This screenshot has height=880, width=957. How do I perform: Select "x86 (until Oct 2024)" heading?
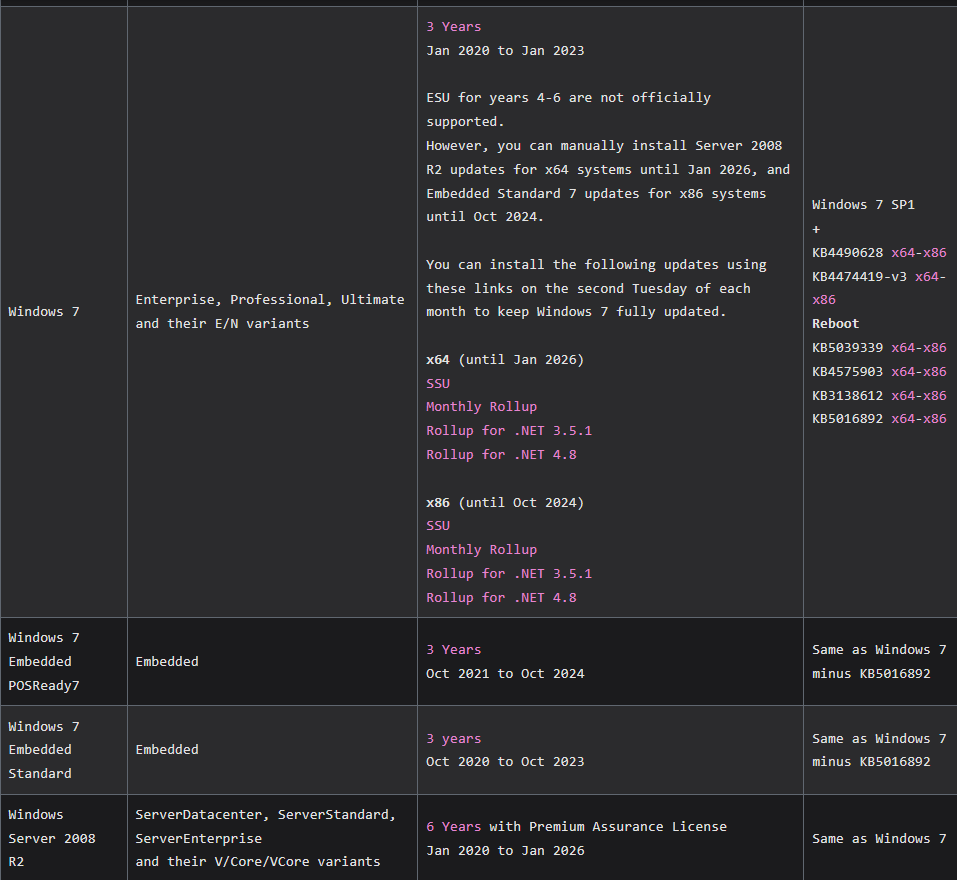[505, 502]
